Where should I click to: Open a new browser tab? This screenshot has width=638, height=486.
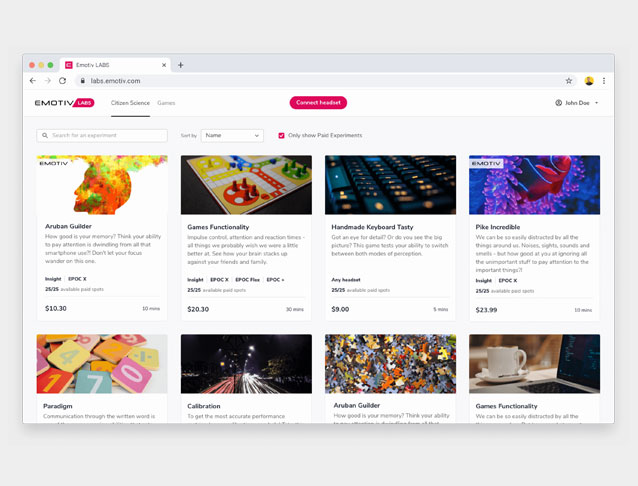[x=181, y=65]
